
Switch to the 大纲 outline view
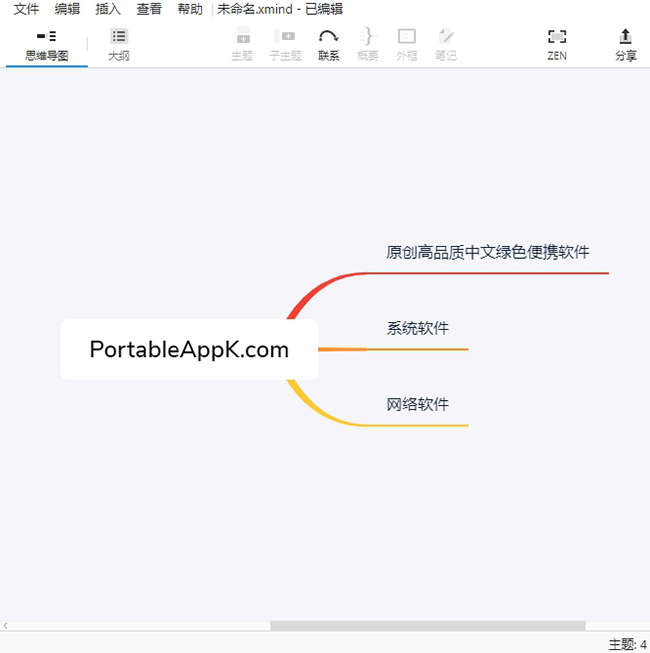coord(119,44)
